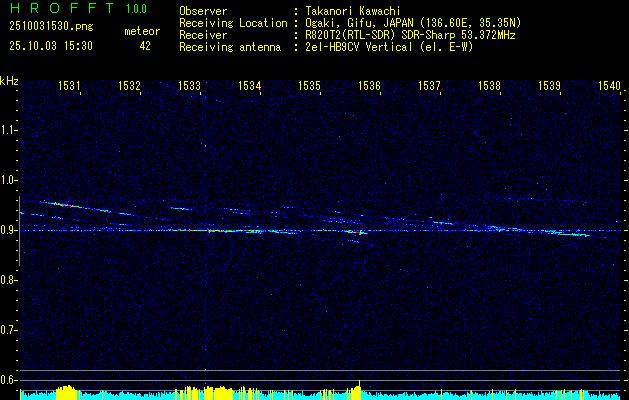Click the 0.9 kHz frequency label
The height and width of the screenshot is (400, 629).
[8, 230]
